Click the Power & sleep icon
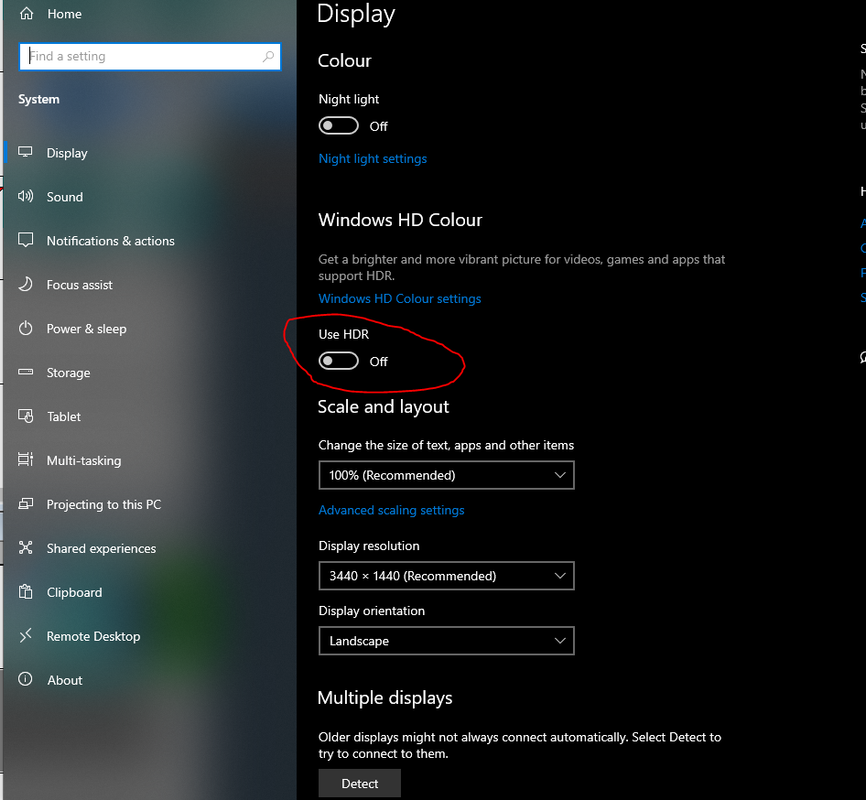 point(25,328)
